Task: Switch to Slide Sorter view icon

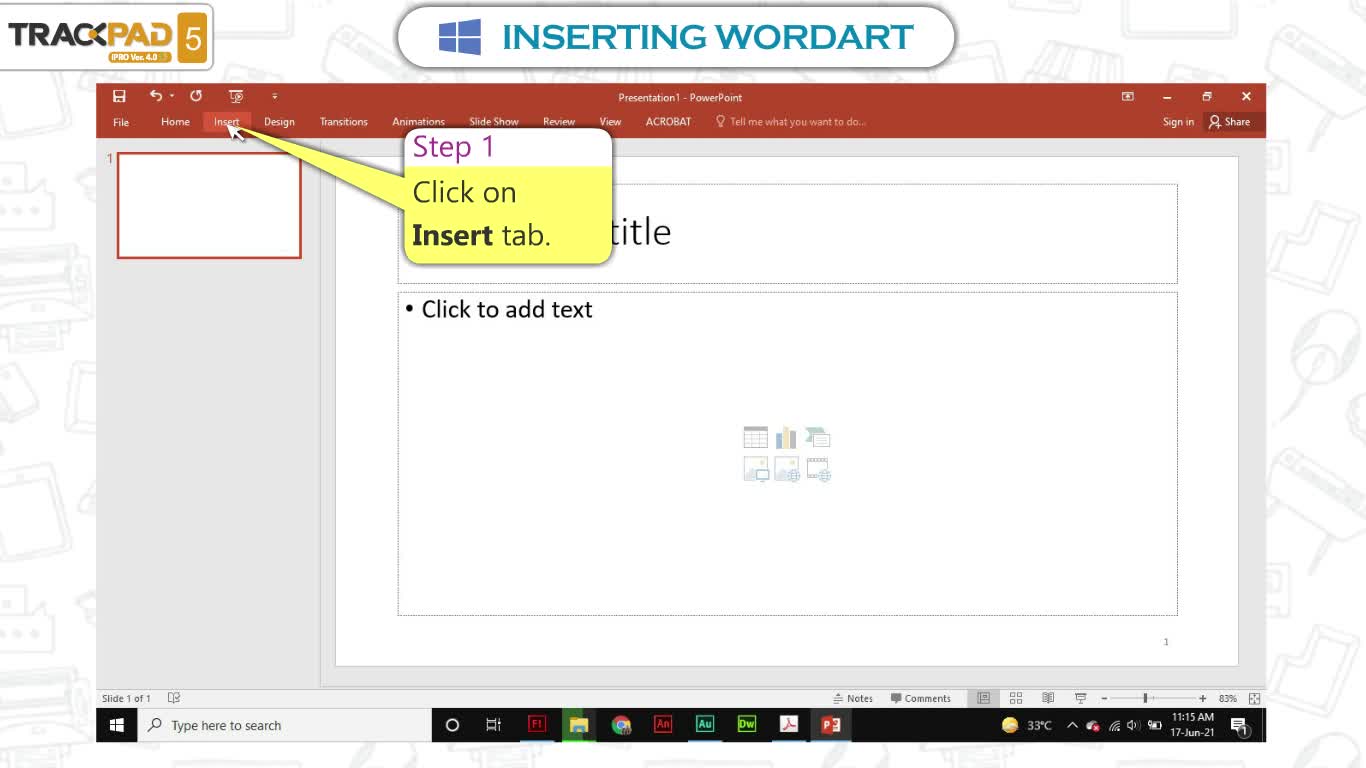Action: 1016,698
